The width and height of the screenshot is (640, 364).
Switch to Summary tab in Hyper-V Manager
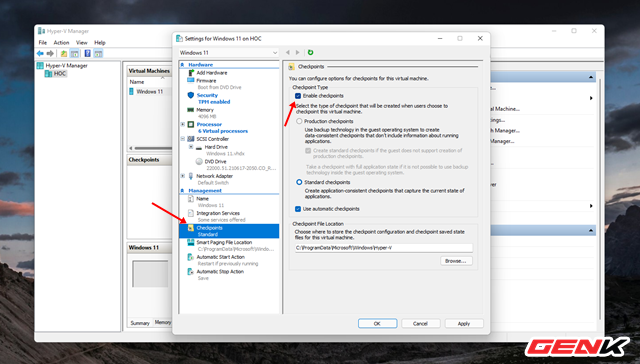point(140,323)
